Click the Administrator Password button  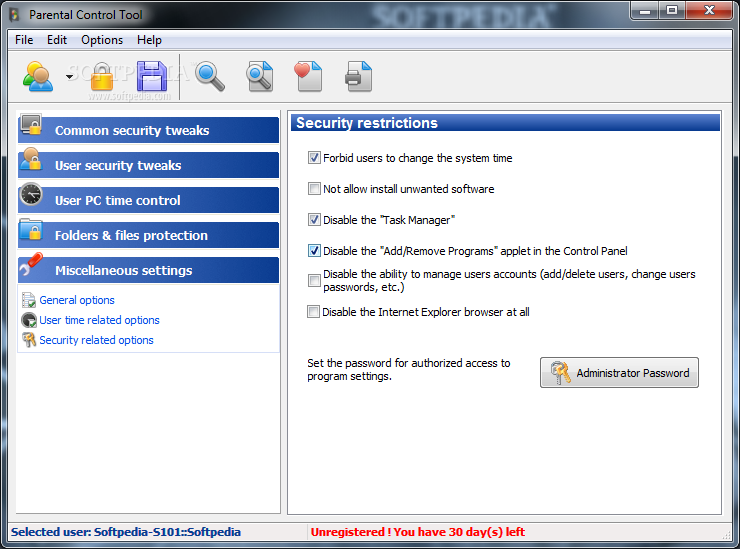[619, 372]
